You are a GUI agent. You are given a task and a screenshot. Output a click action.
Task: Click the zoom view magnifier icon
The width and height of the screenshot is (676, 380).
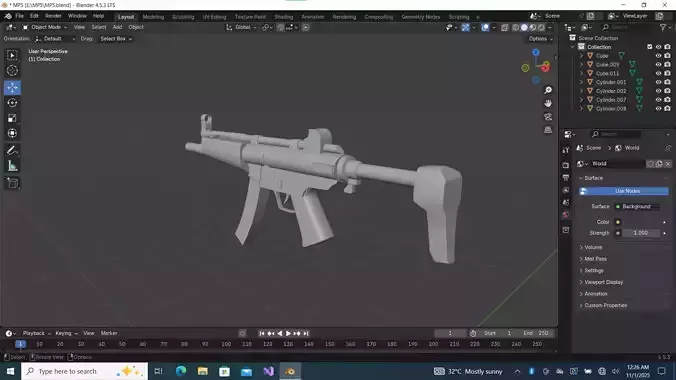(548, 90)
